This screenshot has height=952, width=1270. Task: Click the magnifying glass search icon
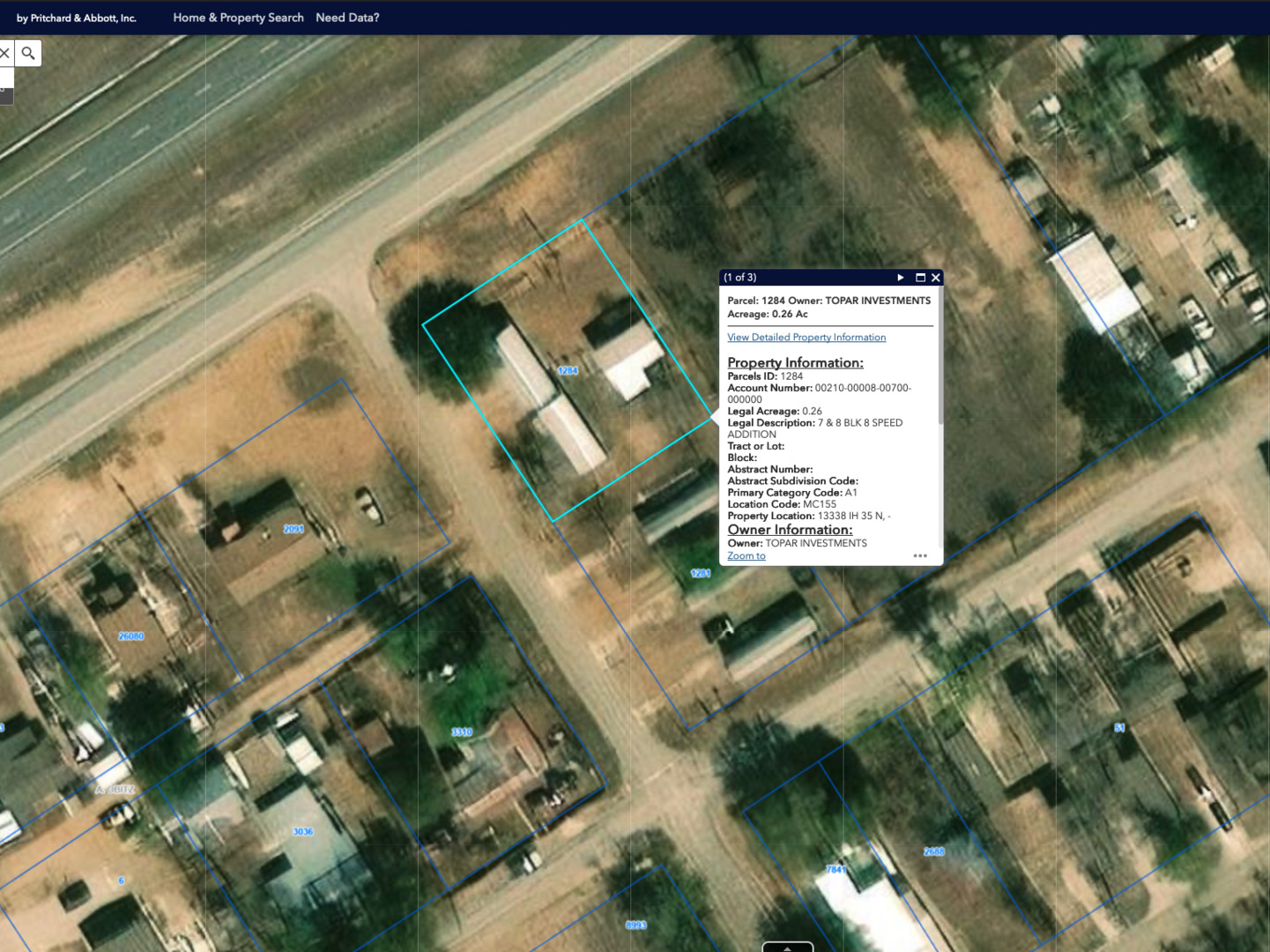28,54
